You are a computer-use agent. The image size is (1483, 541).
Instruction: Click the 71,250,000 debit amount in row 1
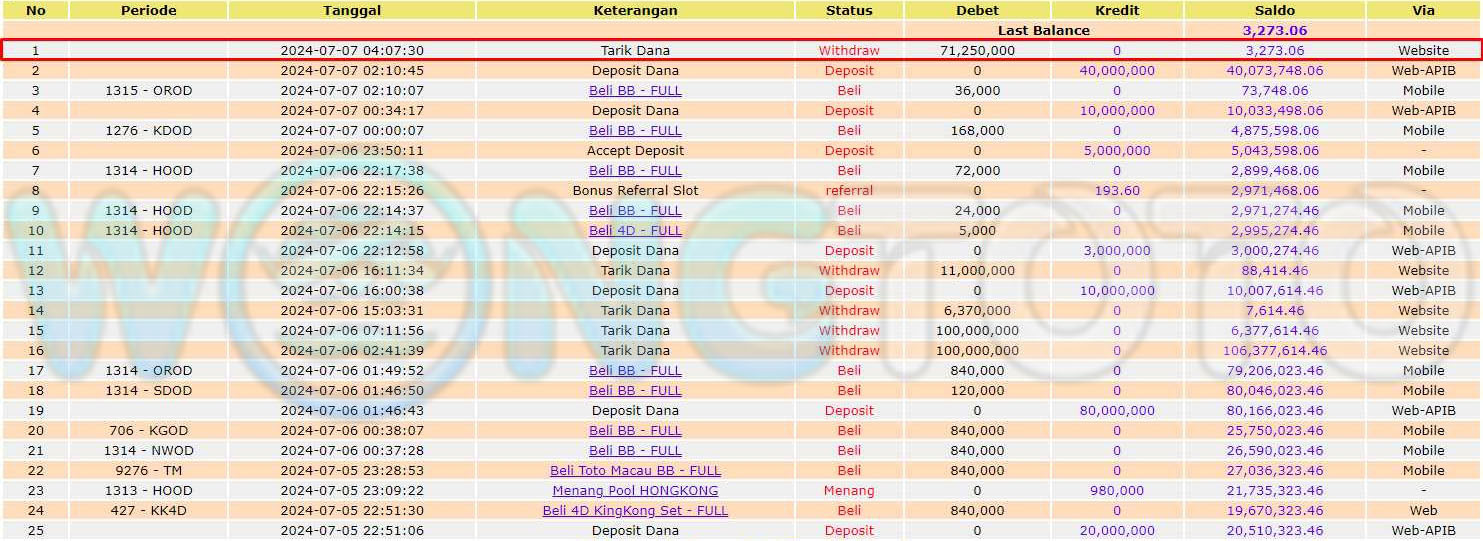point(977,51)
